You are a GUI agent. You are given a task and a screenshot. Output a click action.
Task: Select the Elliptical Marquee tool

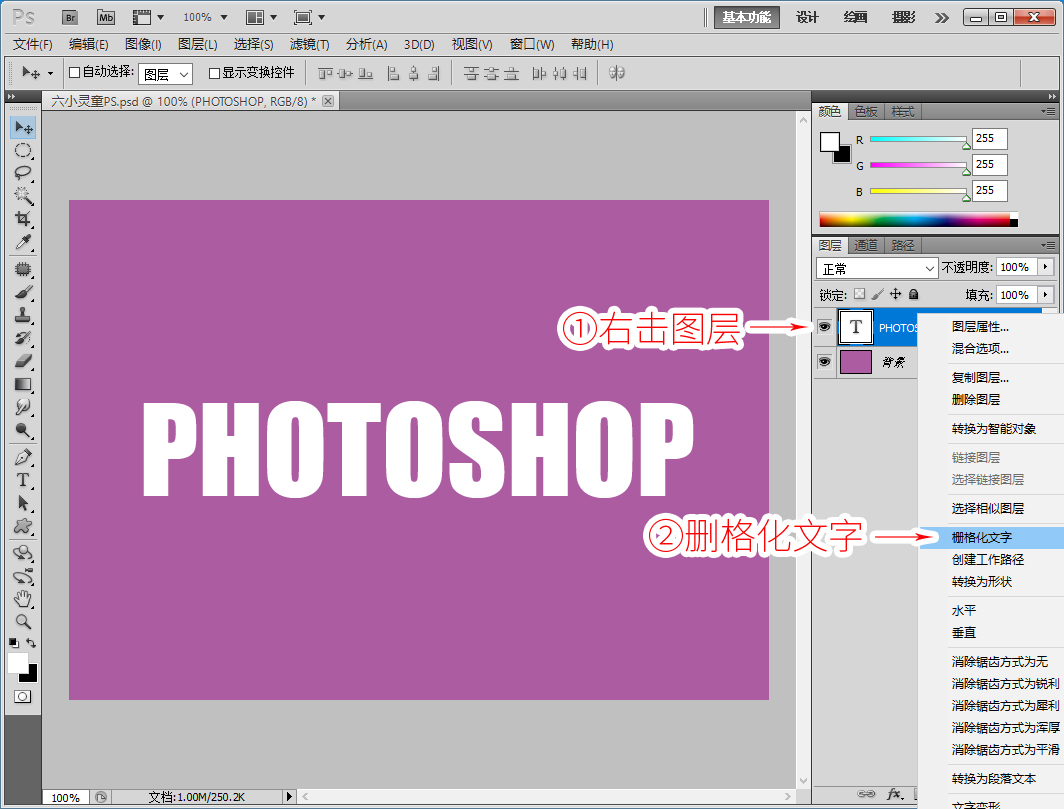click(23, 150)
